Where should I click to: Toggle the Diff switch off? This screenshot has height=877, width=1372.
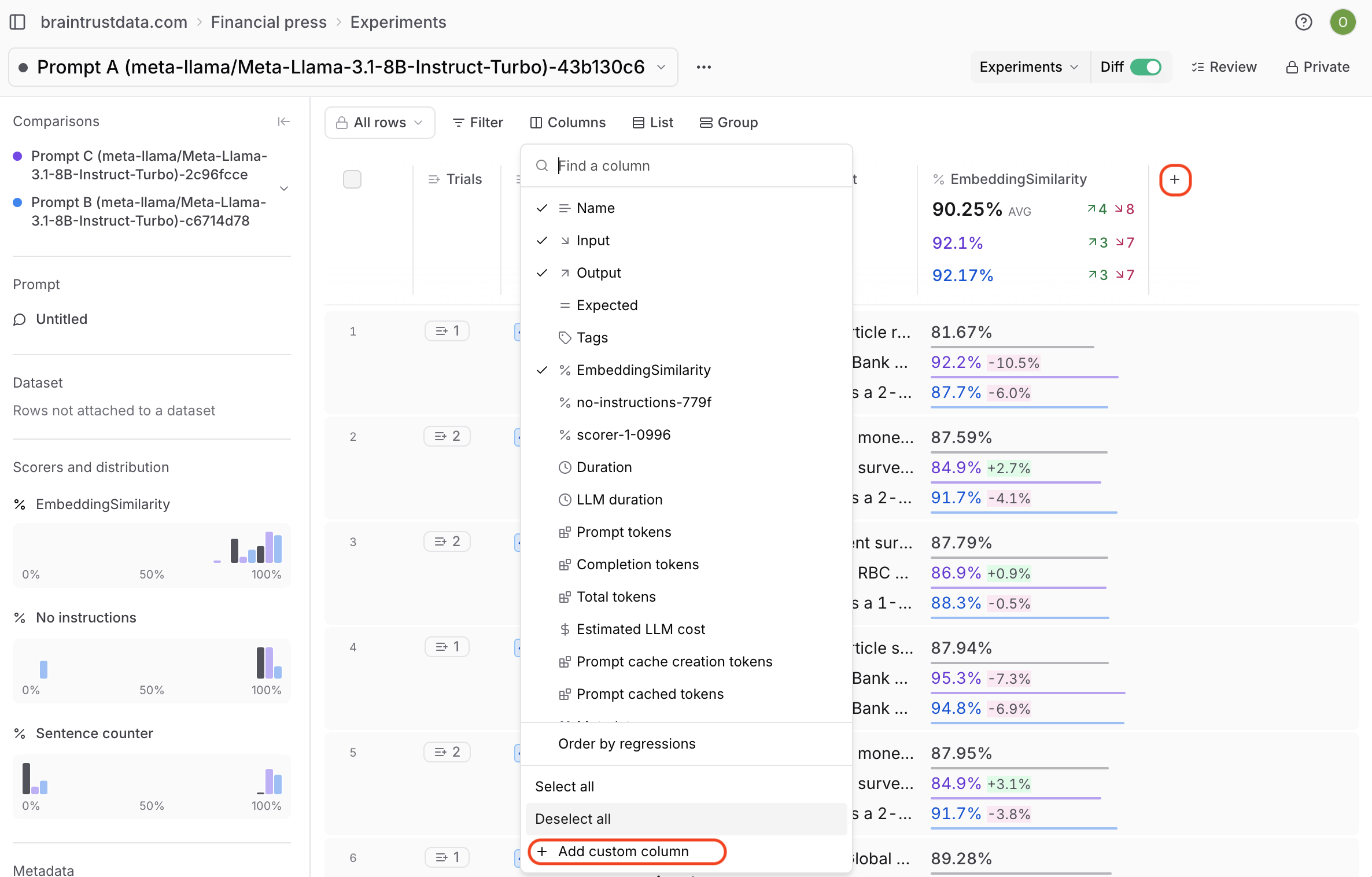pos(1145,67)
